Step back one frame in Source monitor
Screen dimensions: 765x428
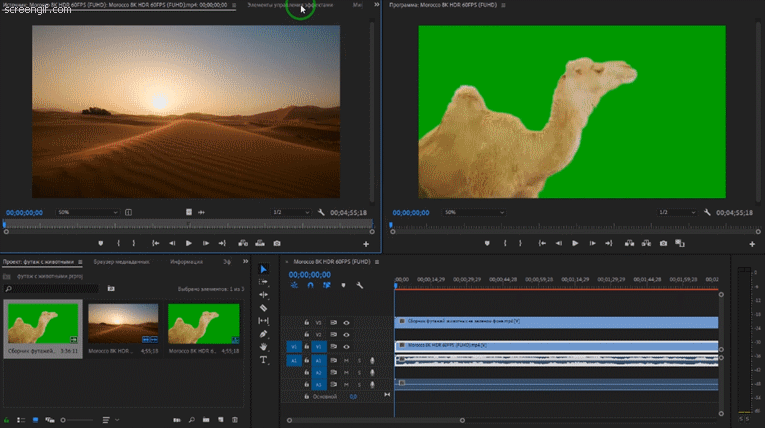click(172, 243)
